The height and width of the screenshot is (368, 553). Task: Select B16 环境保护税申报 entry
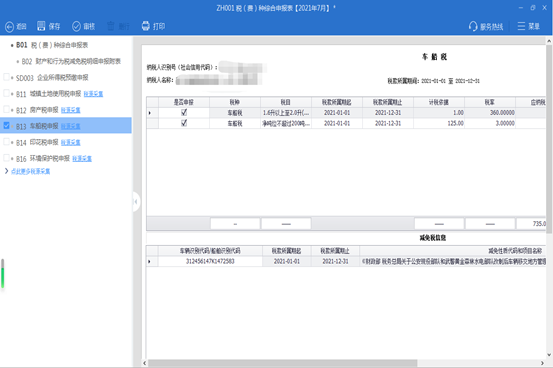click(x=43, y=159)
